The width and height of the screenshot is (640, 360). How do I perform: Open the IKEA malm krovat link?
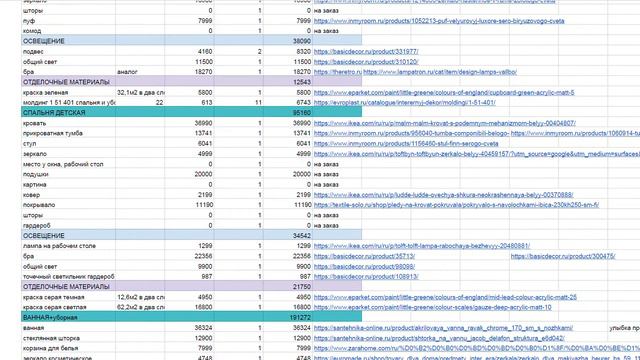coord(444,123)
